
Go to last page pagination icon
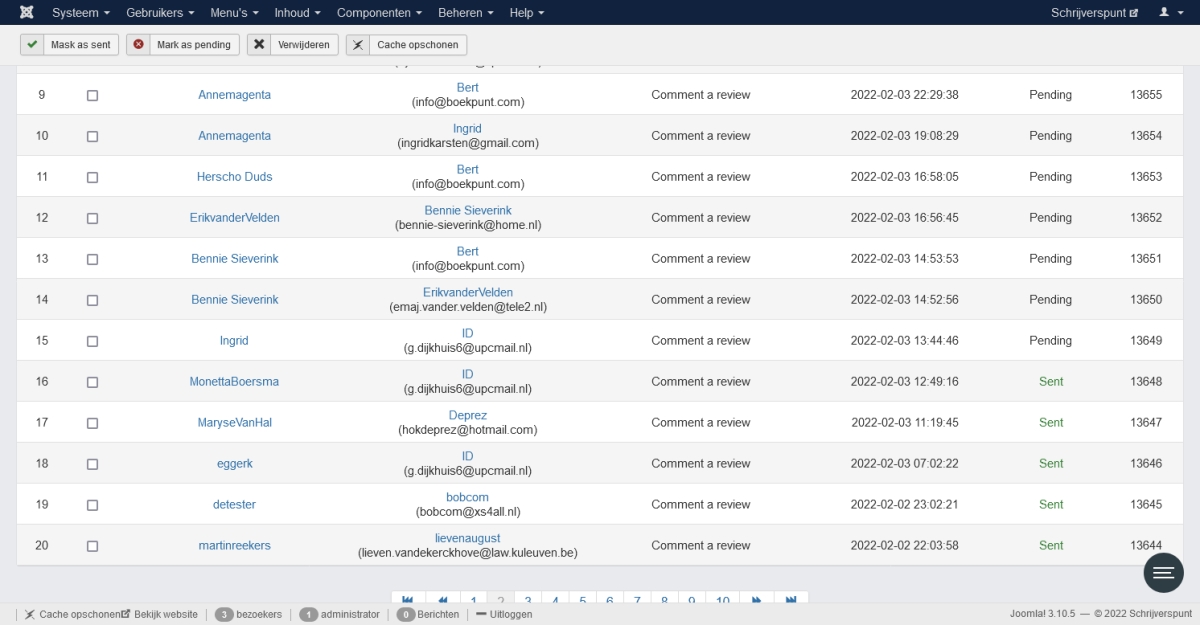791,600
